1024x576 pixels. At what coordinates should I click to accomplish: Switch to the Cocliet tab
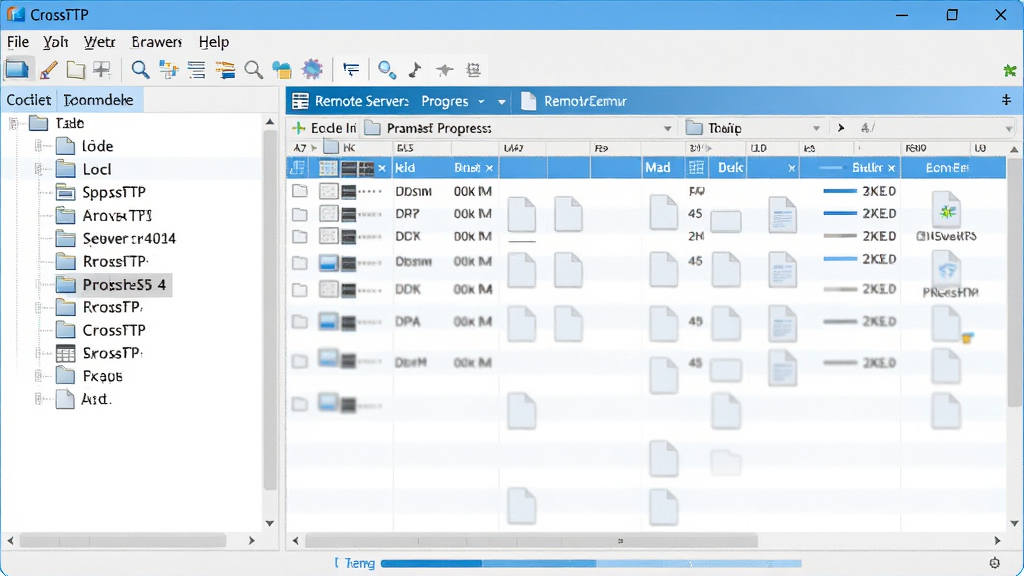[29, 100]
